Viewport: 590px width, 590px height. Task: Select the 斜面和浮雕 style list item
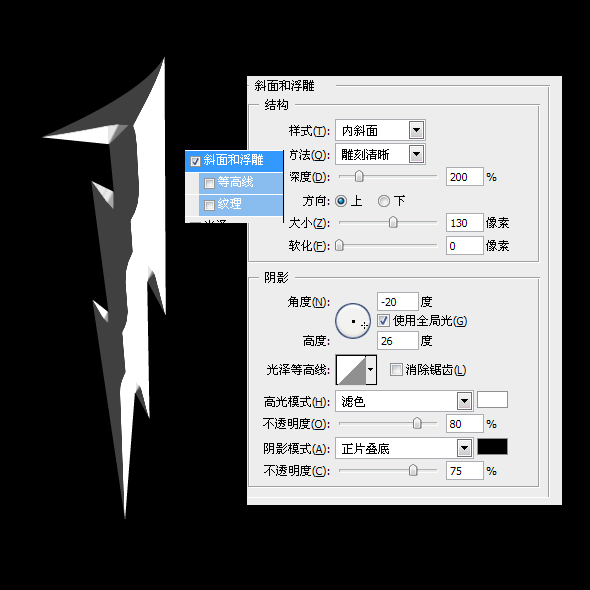point(234,161)
